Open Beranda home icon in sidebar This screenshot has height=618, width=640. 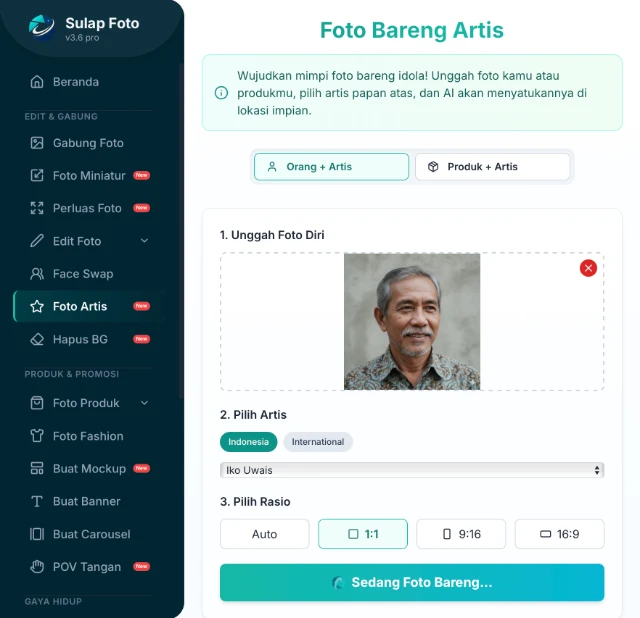pos(37,82)
